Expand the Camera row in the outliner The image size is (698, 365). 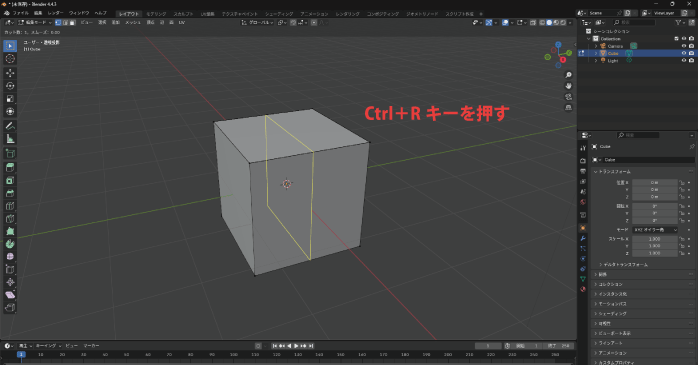pyautogui.click(x=596, y=46)
